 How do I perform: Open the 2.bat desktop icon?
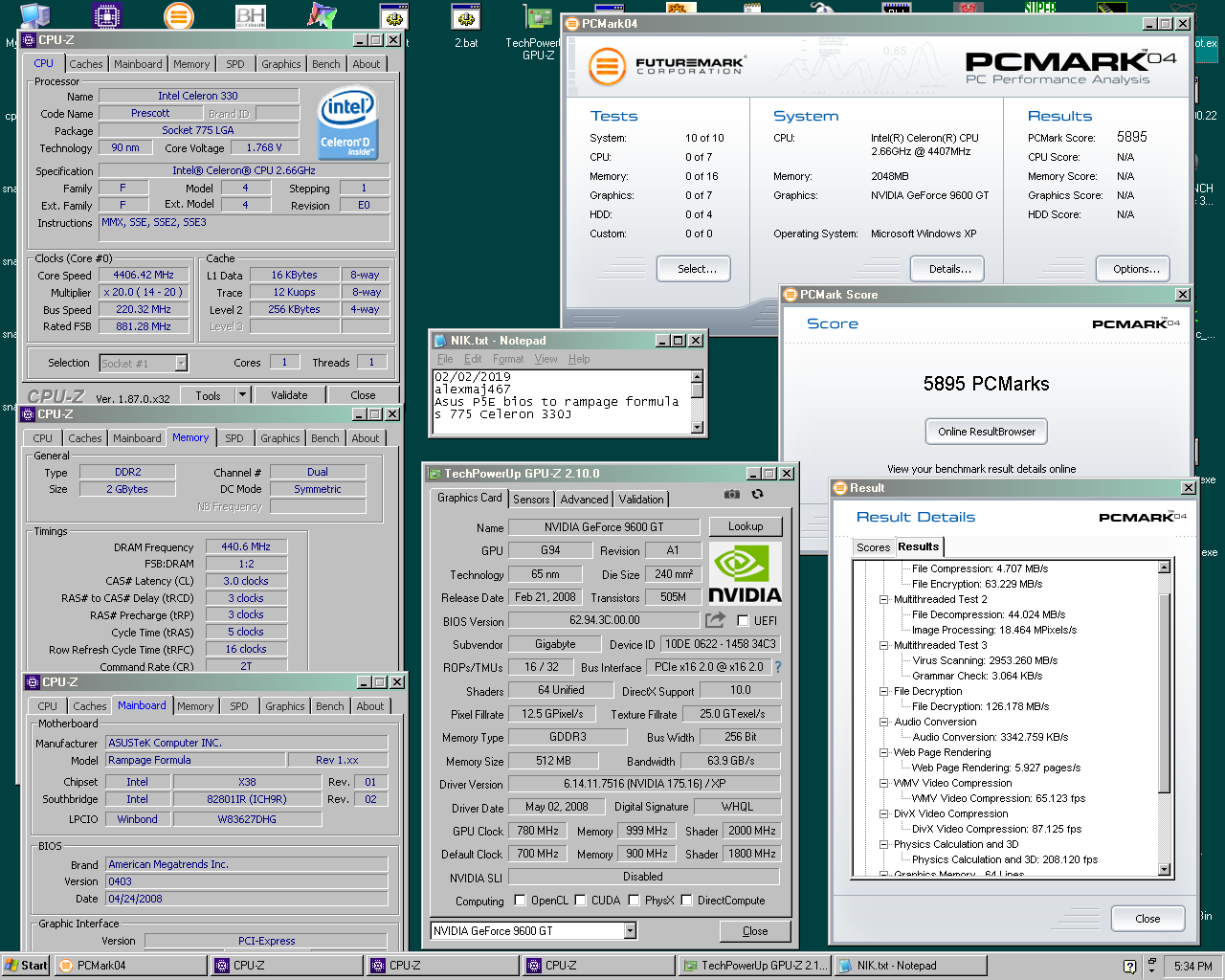pos(466,26)
